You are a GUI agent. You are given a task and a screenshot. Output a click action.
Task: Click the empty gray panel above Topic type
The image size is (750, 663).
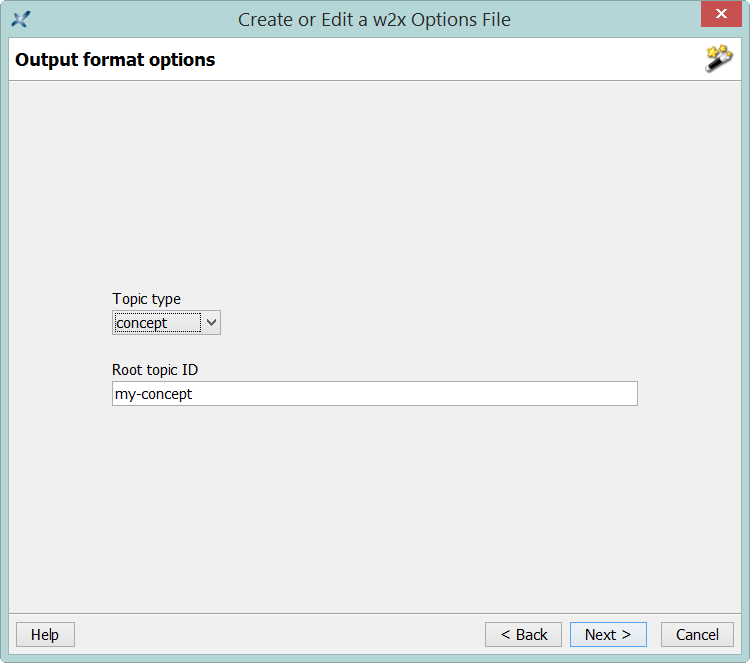tap(375, 184)
